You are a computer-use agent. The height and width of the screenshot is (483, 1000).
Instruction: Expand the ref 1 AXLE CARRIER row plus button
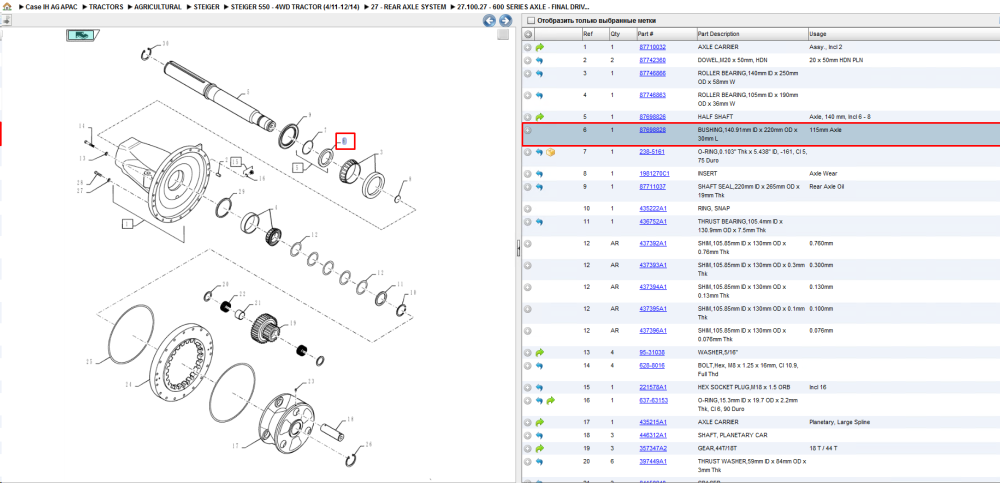(528, 47)
